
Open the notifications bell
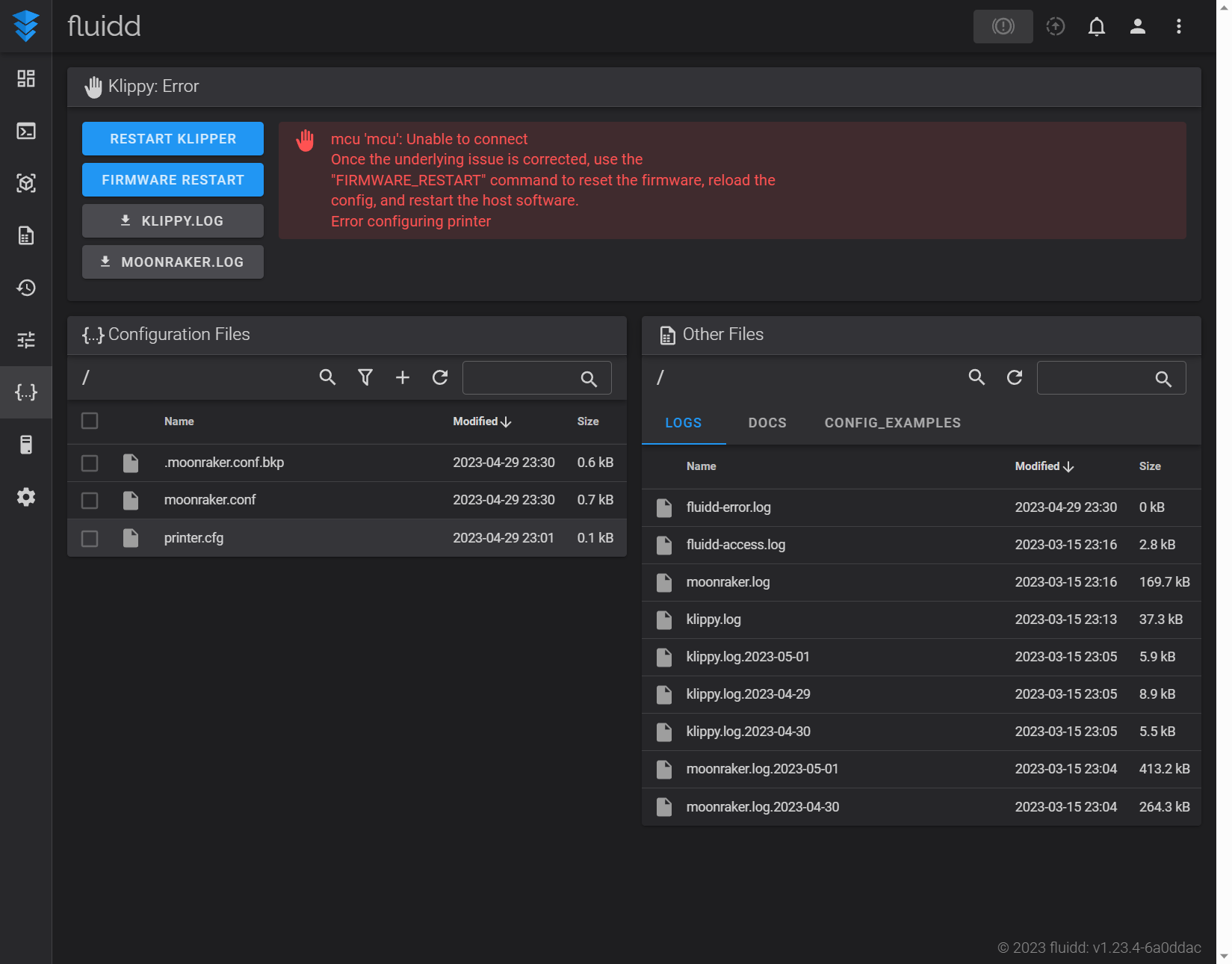pos(1096,26)
